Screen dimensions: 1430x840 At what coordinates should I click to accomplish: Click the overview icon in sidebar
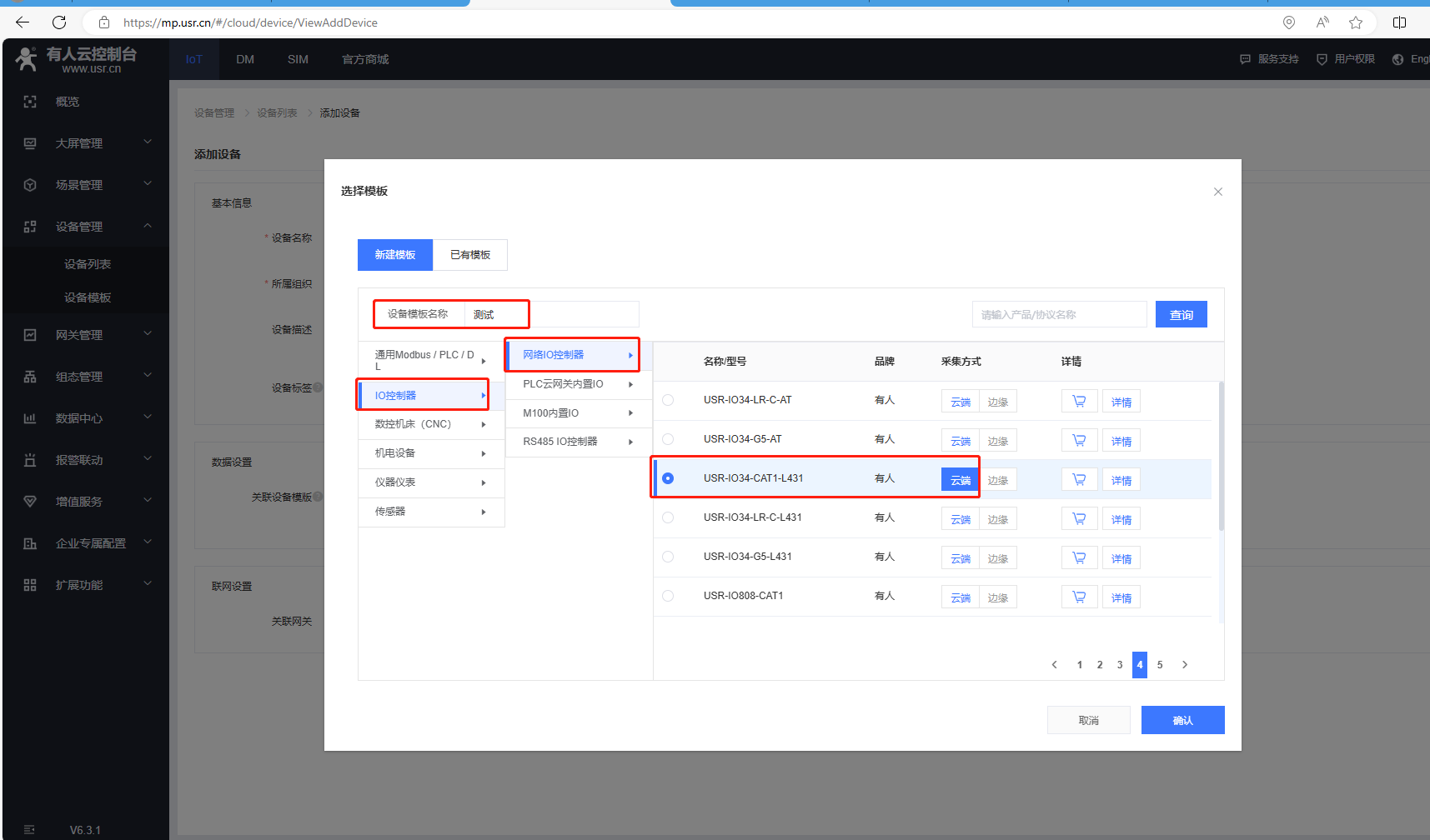(30, 102)
